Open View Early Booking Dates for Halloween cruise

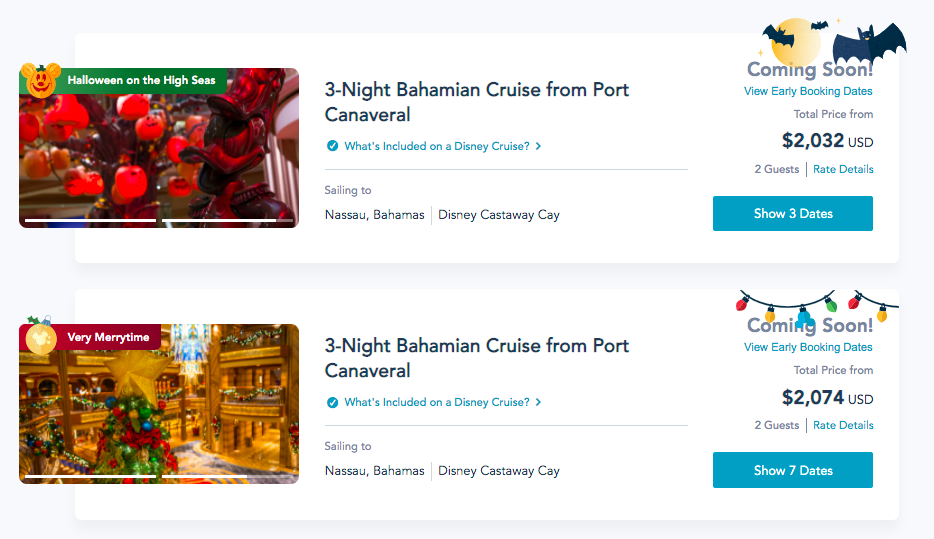click(808, 91)
